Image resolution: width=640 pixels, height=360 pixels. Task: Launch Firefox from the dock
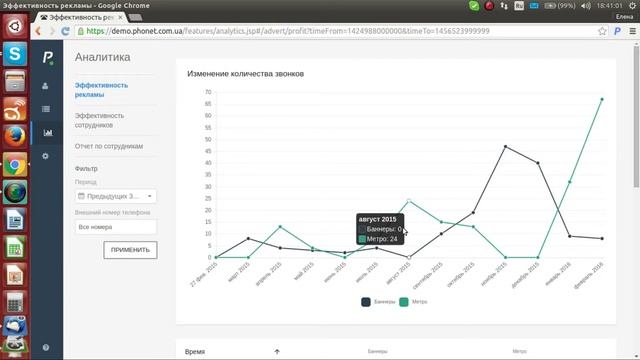pyautogui.click(x=15, y=137)
